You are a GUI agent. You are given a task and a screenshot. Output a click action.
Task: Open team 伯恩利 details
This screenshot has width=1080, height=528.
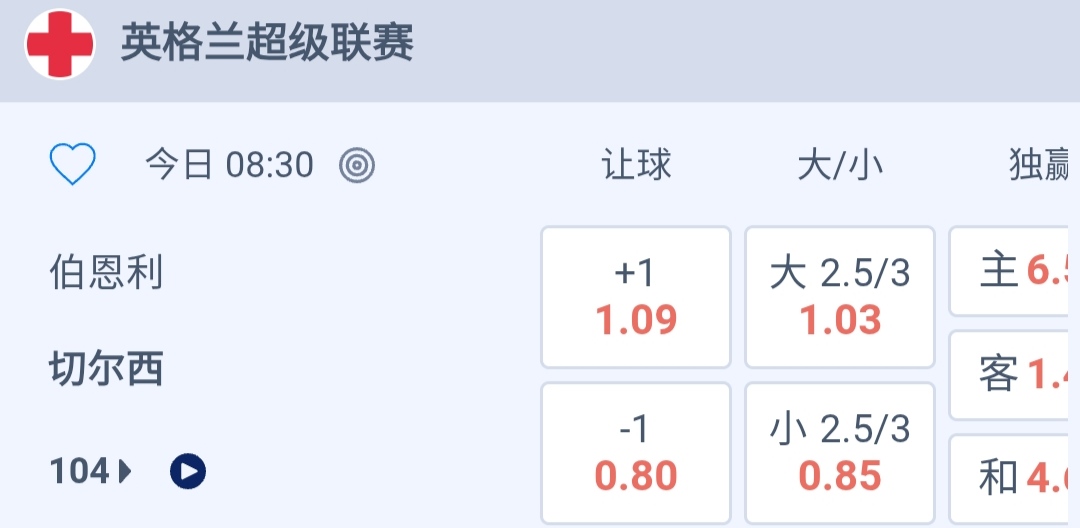click(x=106, y=272)
